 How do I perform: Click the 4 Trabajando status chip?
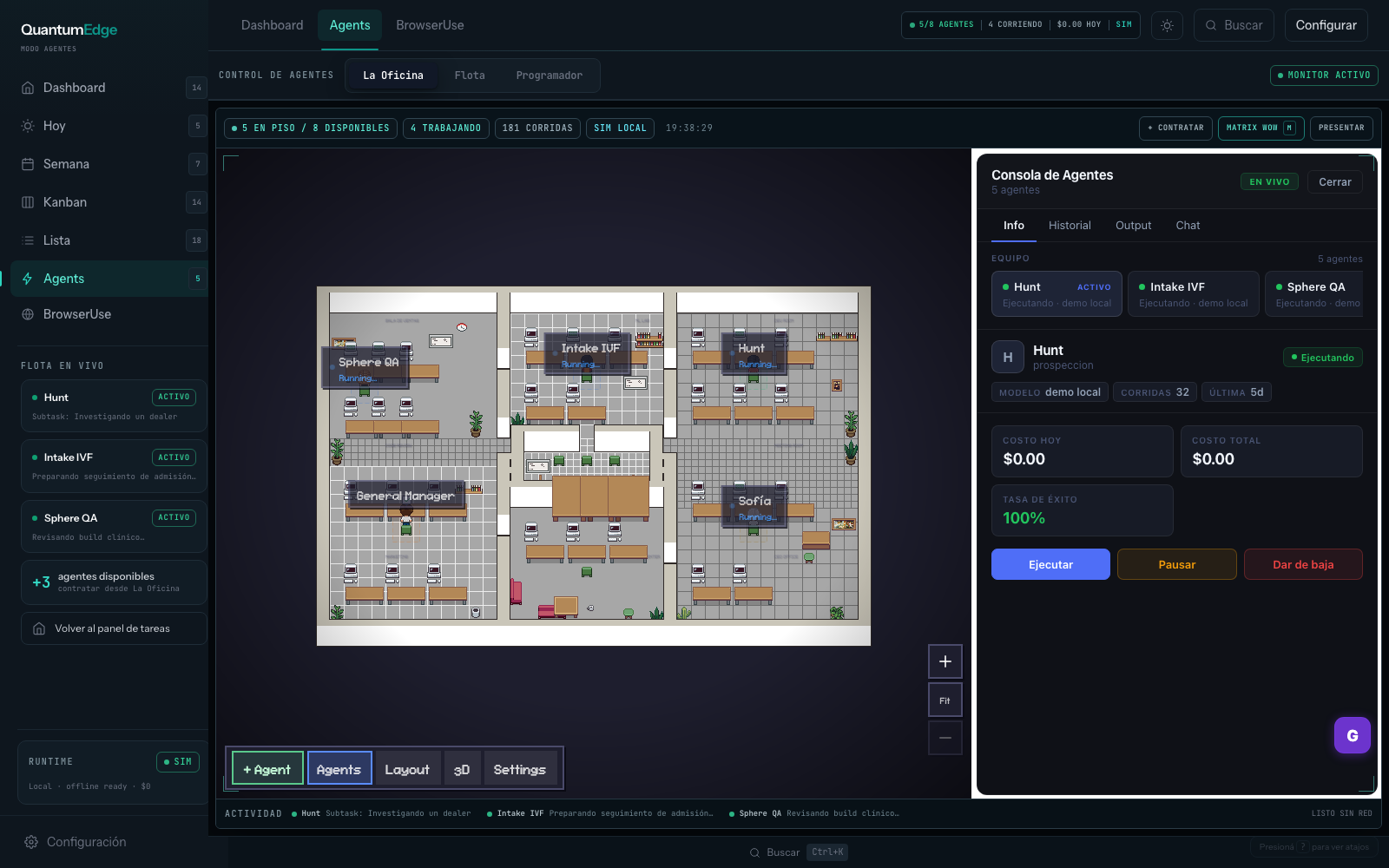pyautogui.click(x=445, y=128)
